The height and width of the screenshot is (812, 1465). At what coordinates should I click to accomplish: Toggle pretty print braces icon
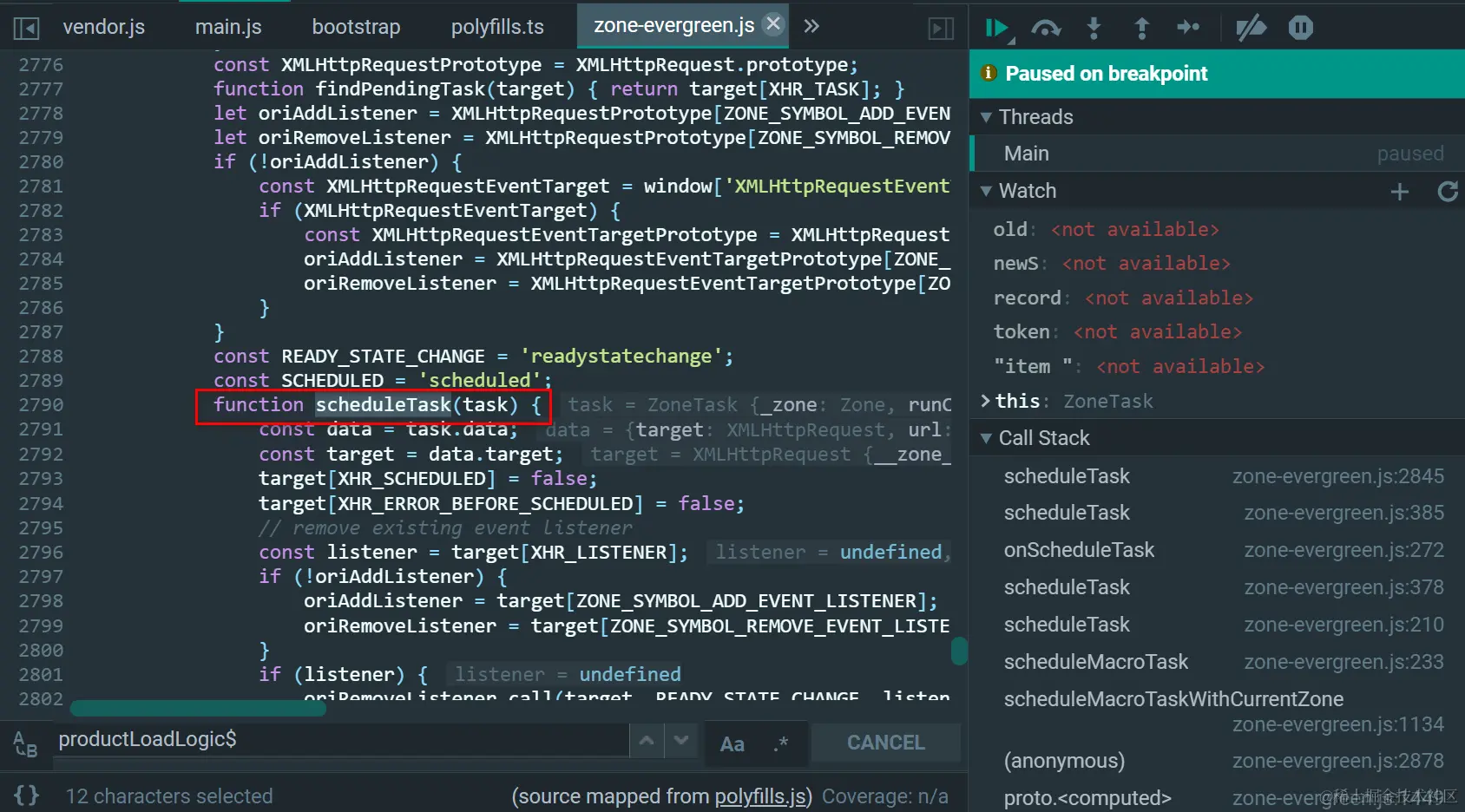[27, 796]
